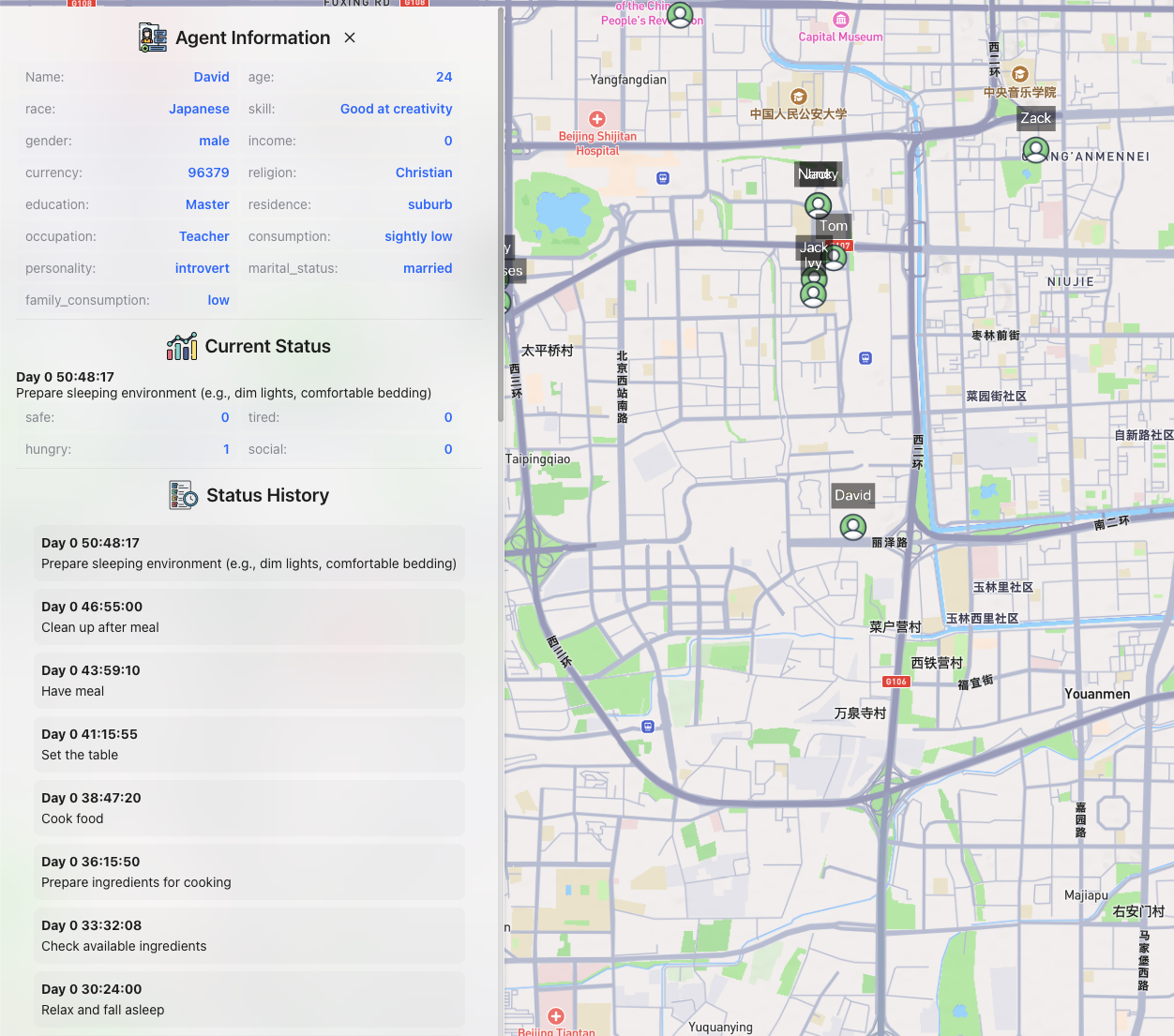
Task: Click the 中国人民公安大学 university icon
Action: pos(799,97)
